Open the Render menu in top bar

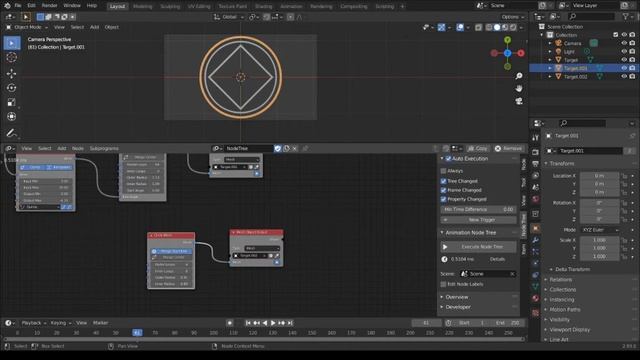pos(49,6)
